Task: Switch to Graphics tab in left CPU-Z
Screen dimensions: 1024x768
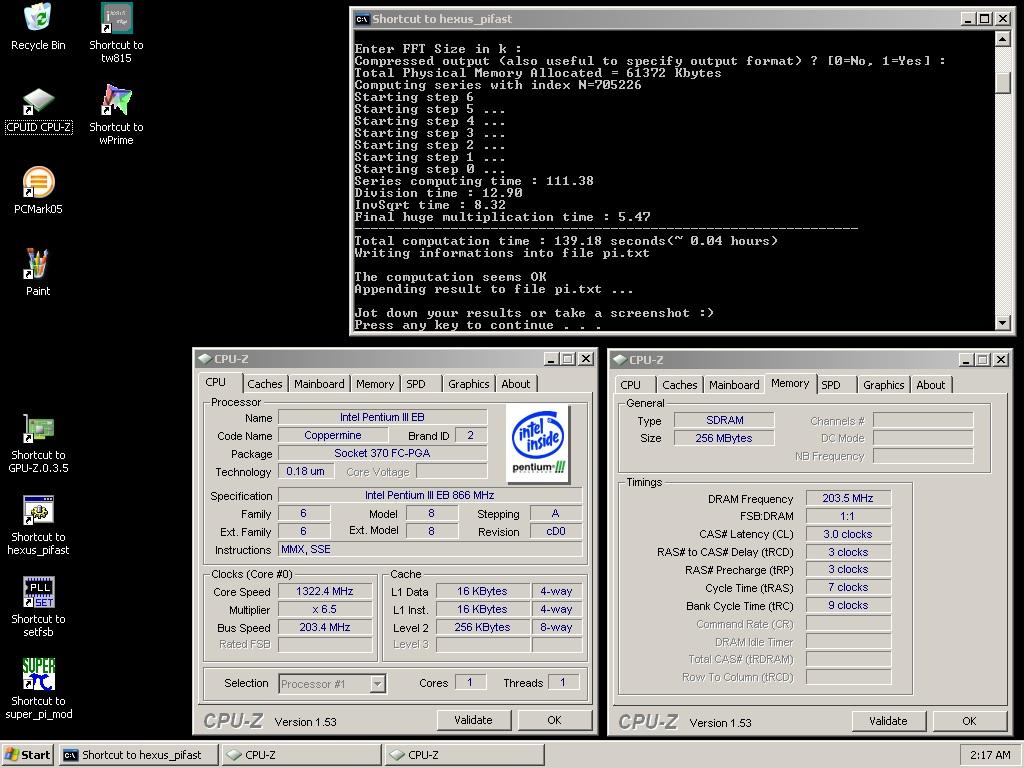Action: click(468, 384)
